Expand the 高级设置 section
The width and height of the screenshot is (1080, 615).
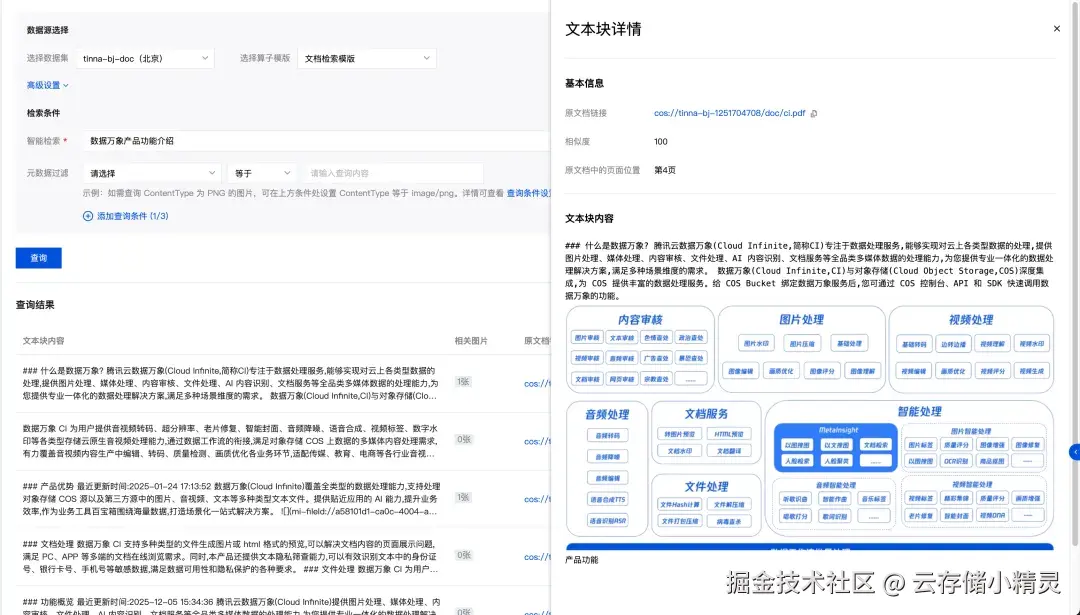(48, 85)
